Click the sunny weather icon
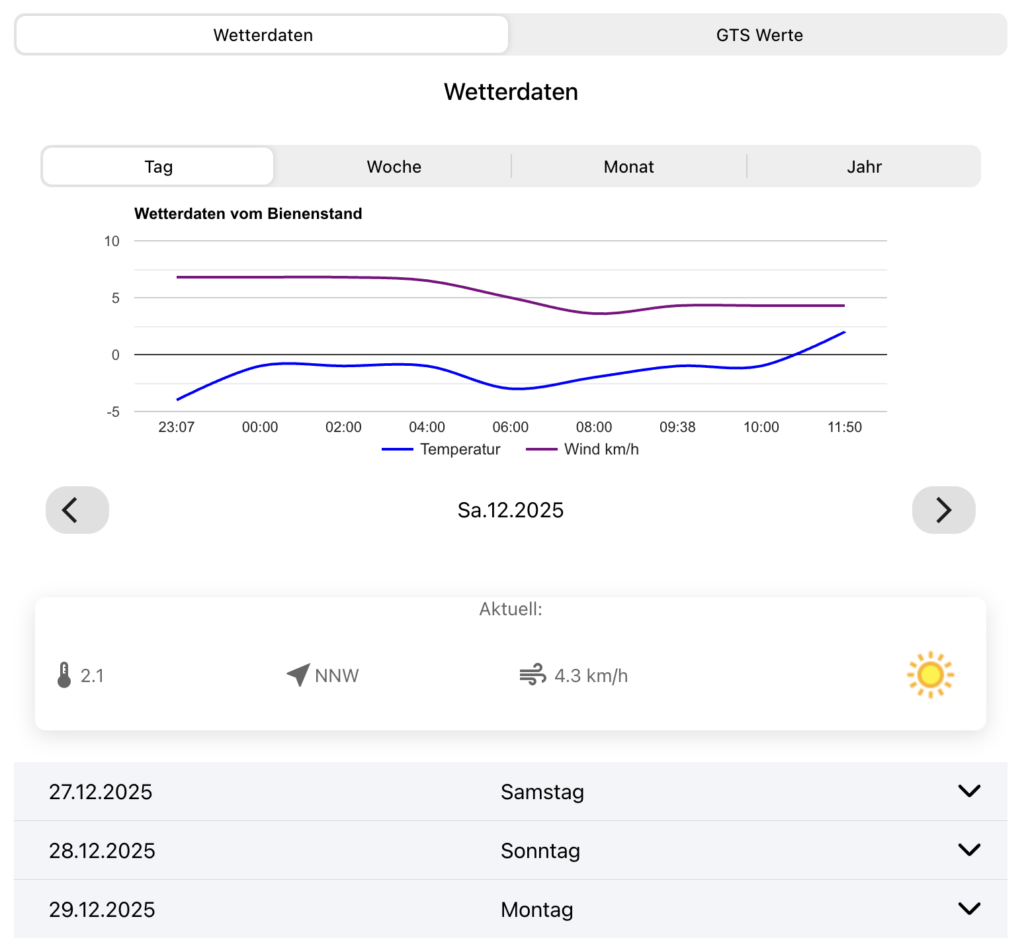The image size is (1024, 950). (x=930, y=675)
